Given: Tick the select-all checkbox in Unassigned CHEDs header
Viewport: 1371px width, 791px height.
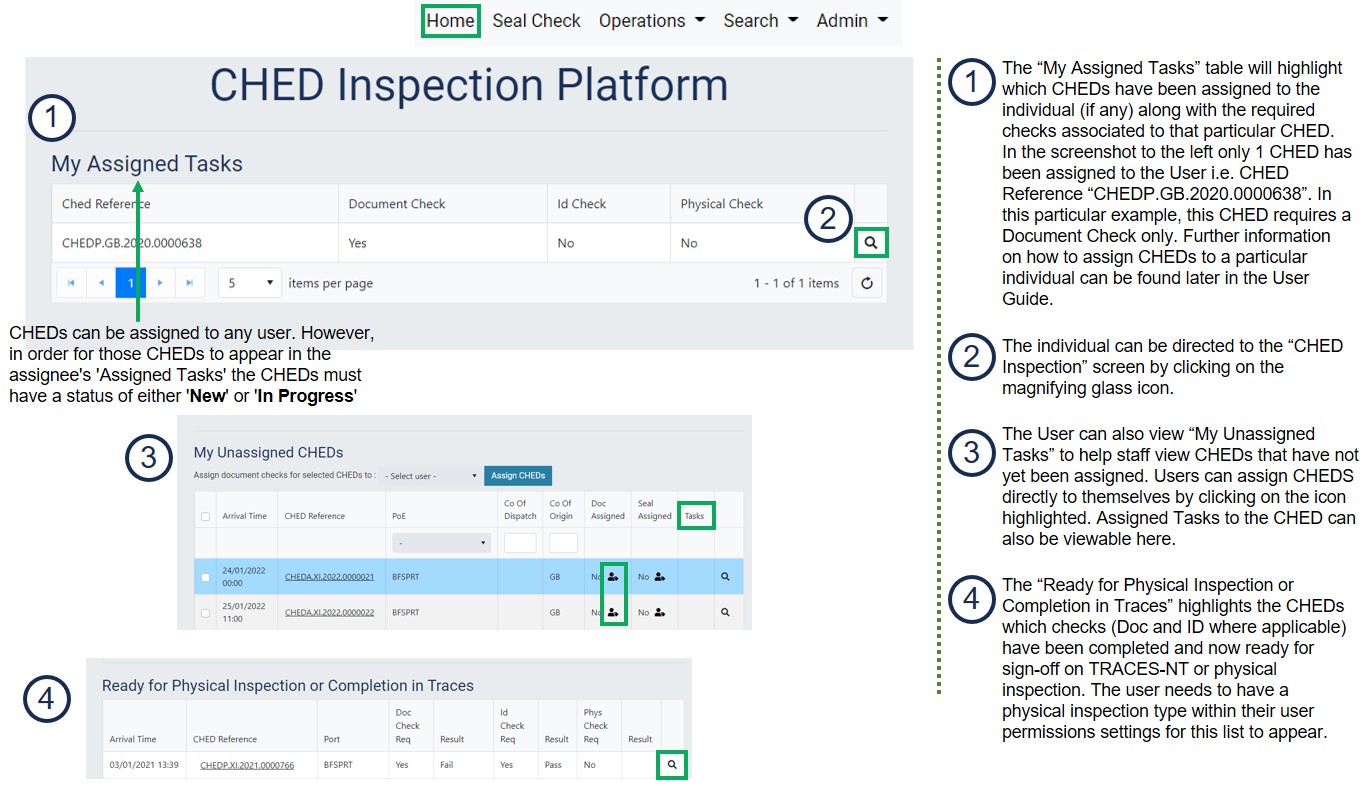Looking at the screenshot, I should [206, 517].
